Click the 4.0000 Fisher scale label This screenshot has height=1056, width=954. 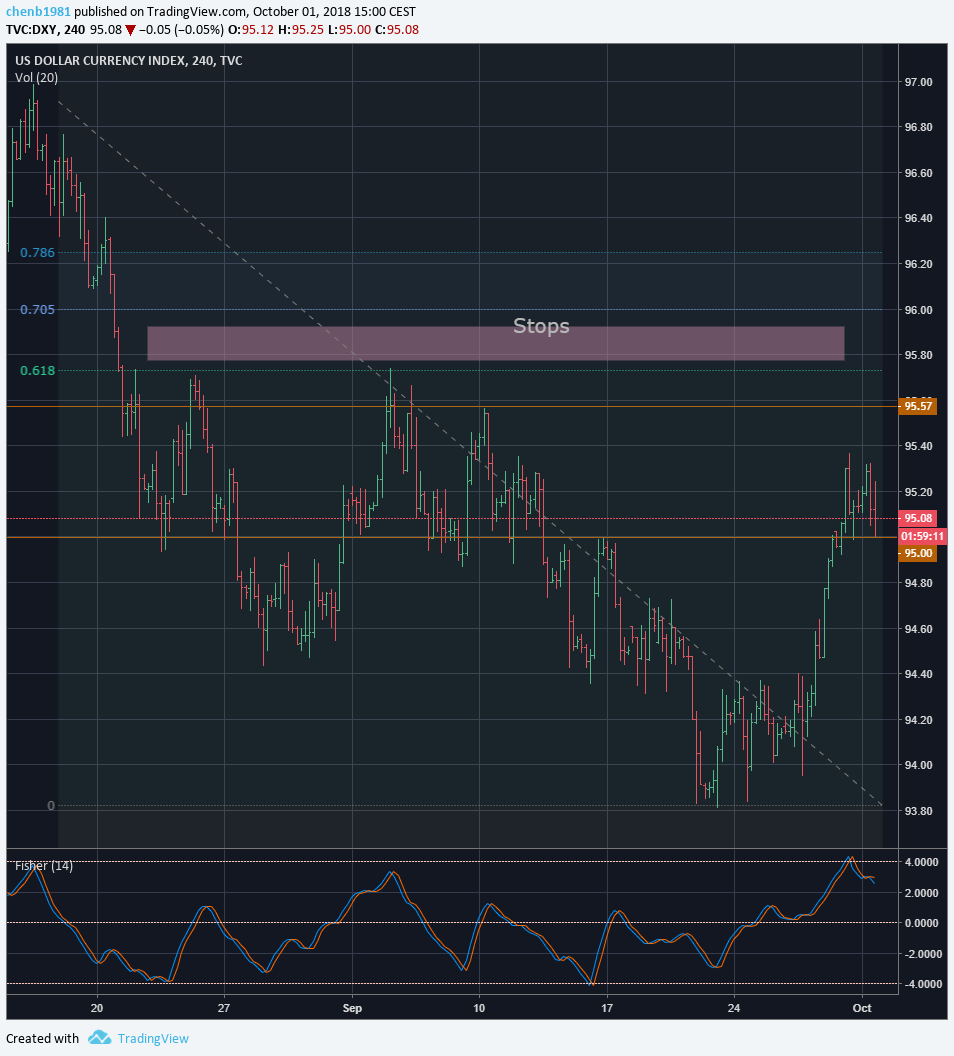[922, 862]
